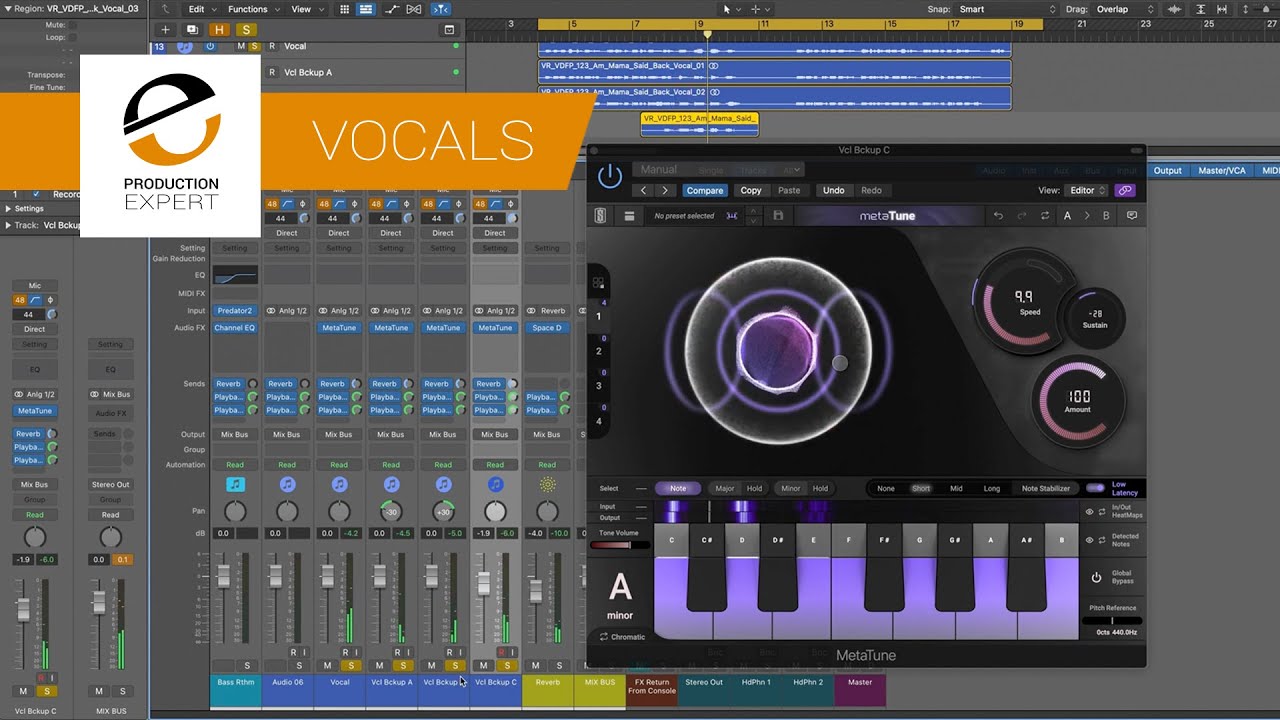Click the Global Bypass power icon
1280x720 pixels.
click(1096, 578)
